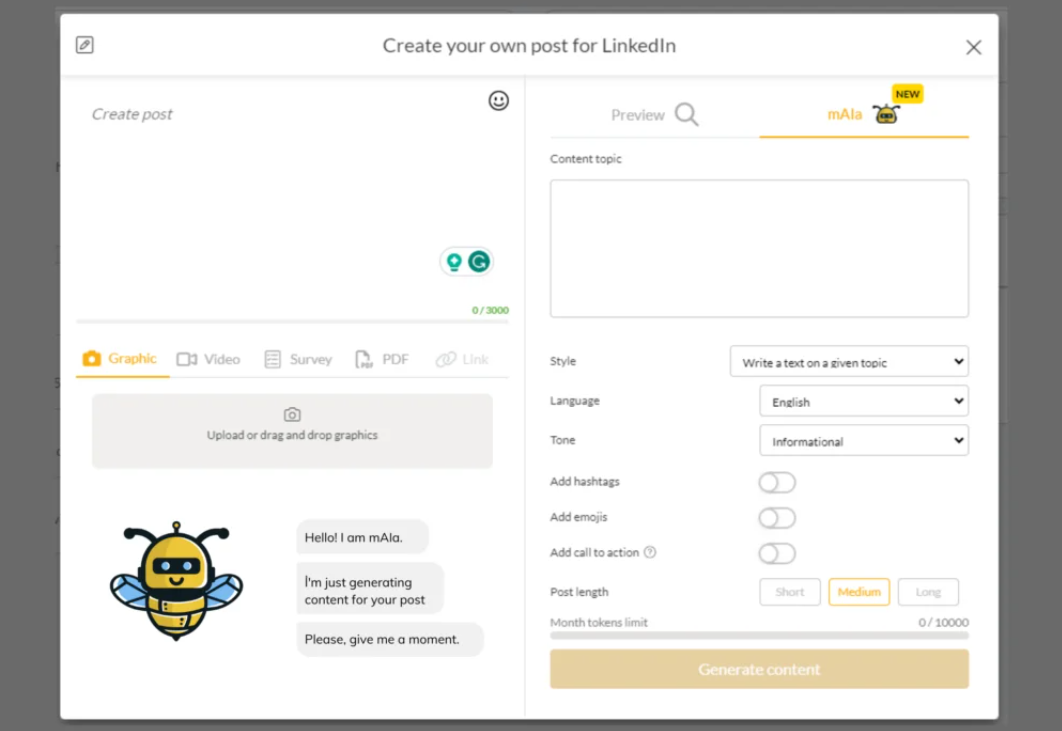
Task: Click the lightbulb suggestion icon
Action: (456, 262)
